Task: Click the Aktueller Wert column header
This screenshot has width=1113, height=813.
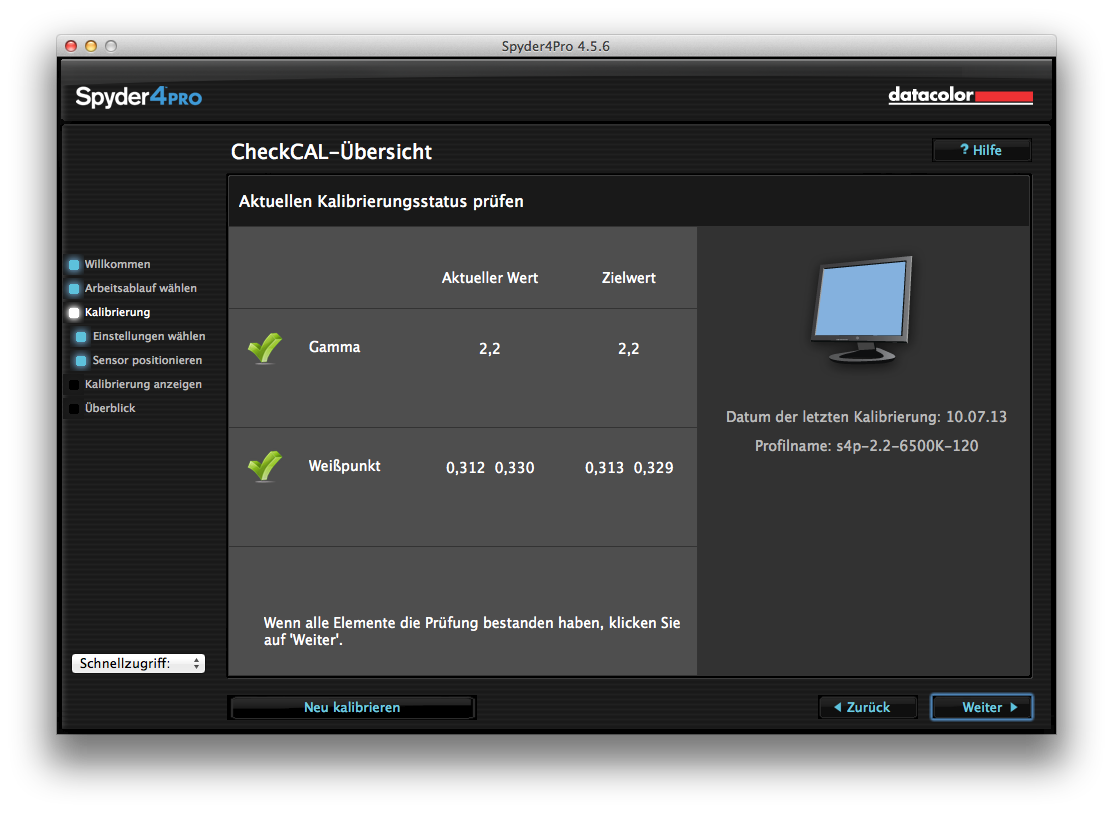Action: [x=490, y=278]
